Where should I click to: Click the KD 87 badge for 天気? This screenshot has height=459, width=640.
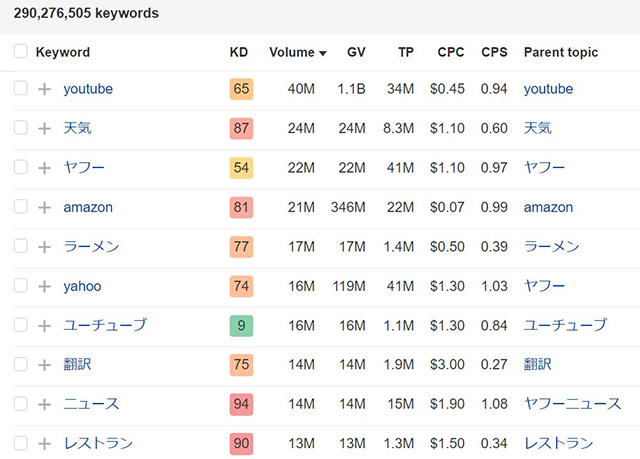241,129
